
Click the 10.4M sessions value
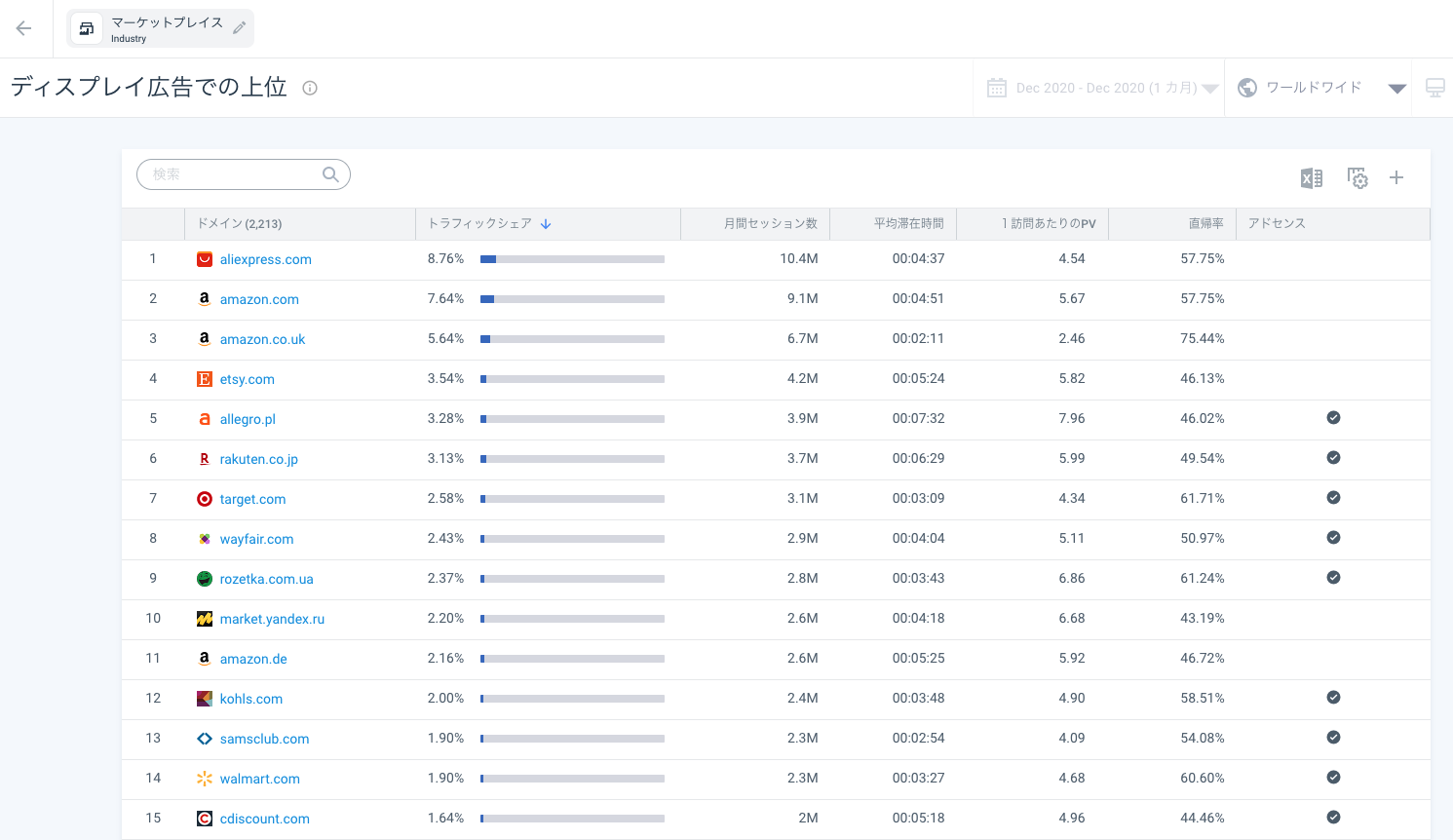(799, 259)
